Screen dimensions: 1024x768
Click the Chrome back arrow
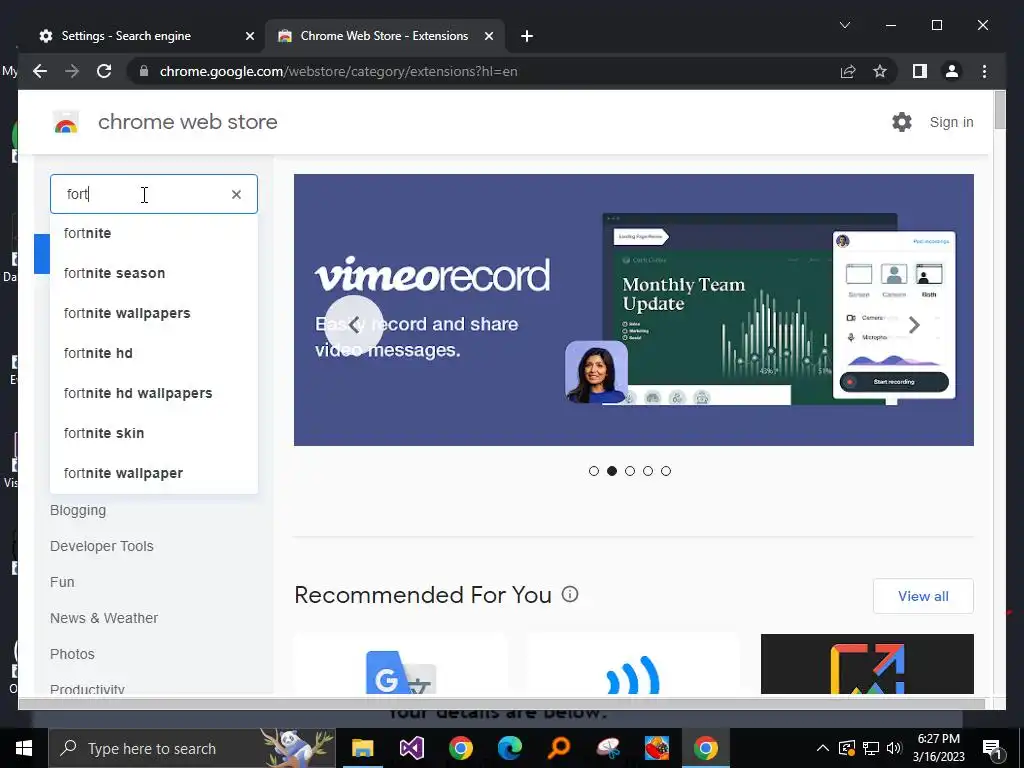click(x=40, y=71)
